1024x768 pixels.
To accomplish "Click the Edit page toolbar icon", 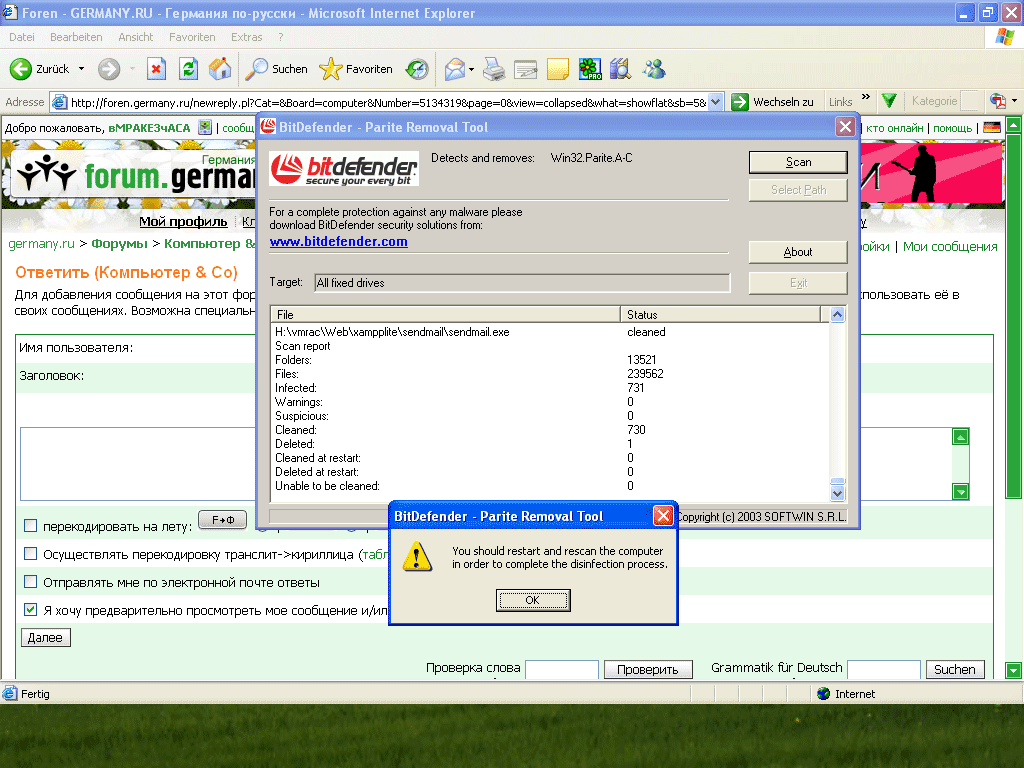I will (x=526, y=69).
